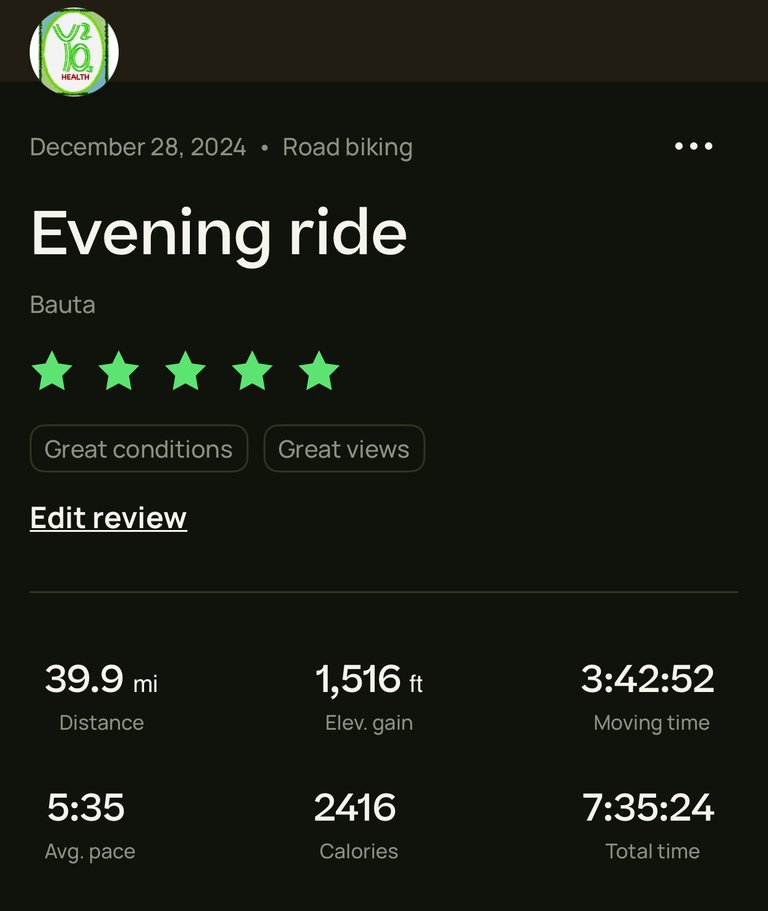The image size is (768, 911).
Task: Open the Edit review link
Action: 109,518
